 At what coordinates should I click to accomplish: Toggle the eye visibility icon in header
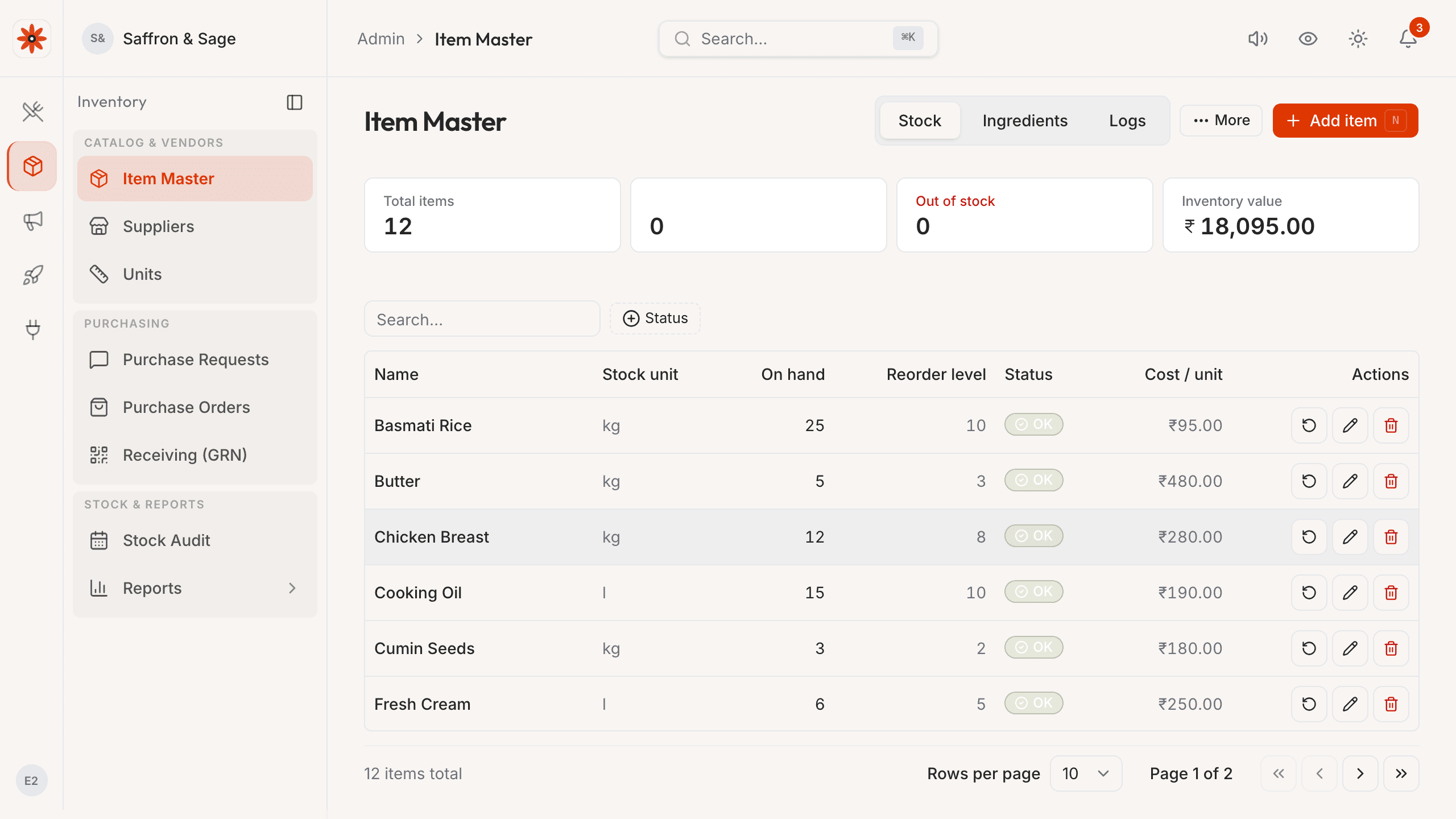pyautogui.click(x=1308, y=39)
